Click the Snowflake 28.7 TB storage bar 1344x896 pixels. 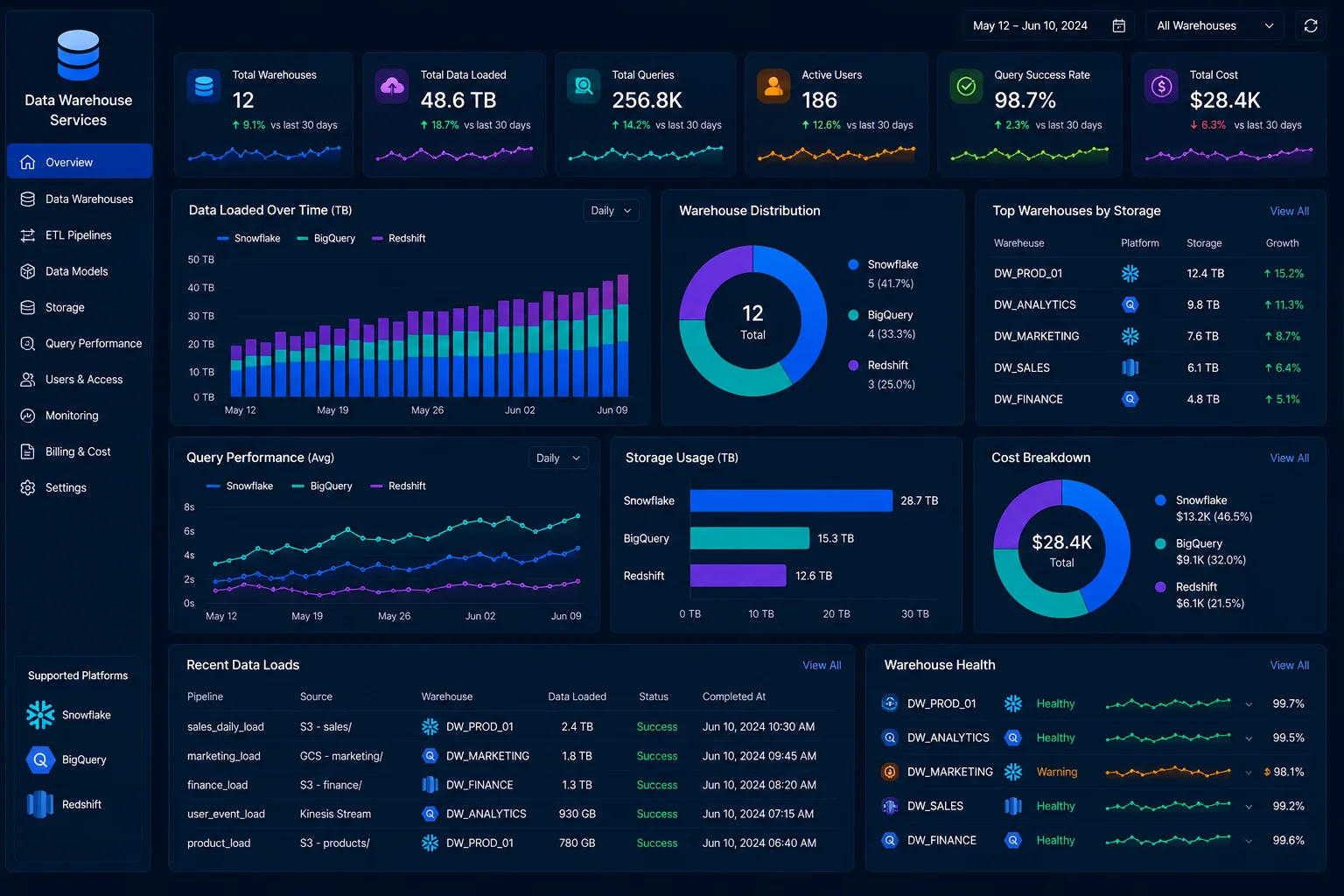tap(791, 500)
